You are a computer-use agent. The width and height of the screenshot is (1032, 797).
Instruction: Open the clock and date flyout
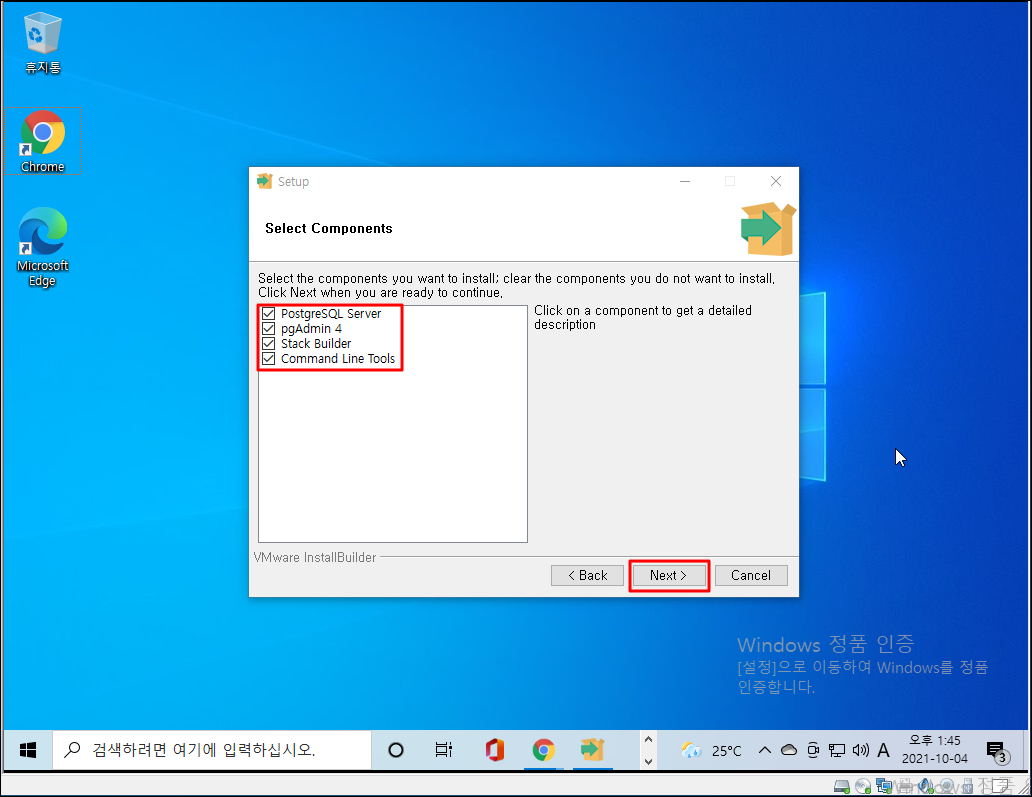(x=935, y=750)
